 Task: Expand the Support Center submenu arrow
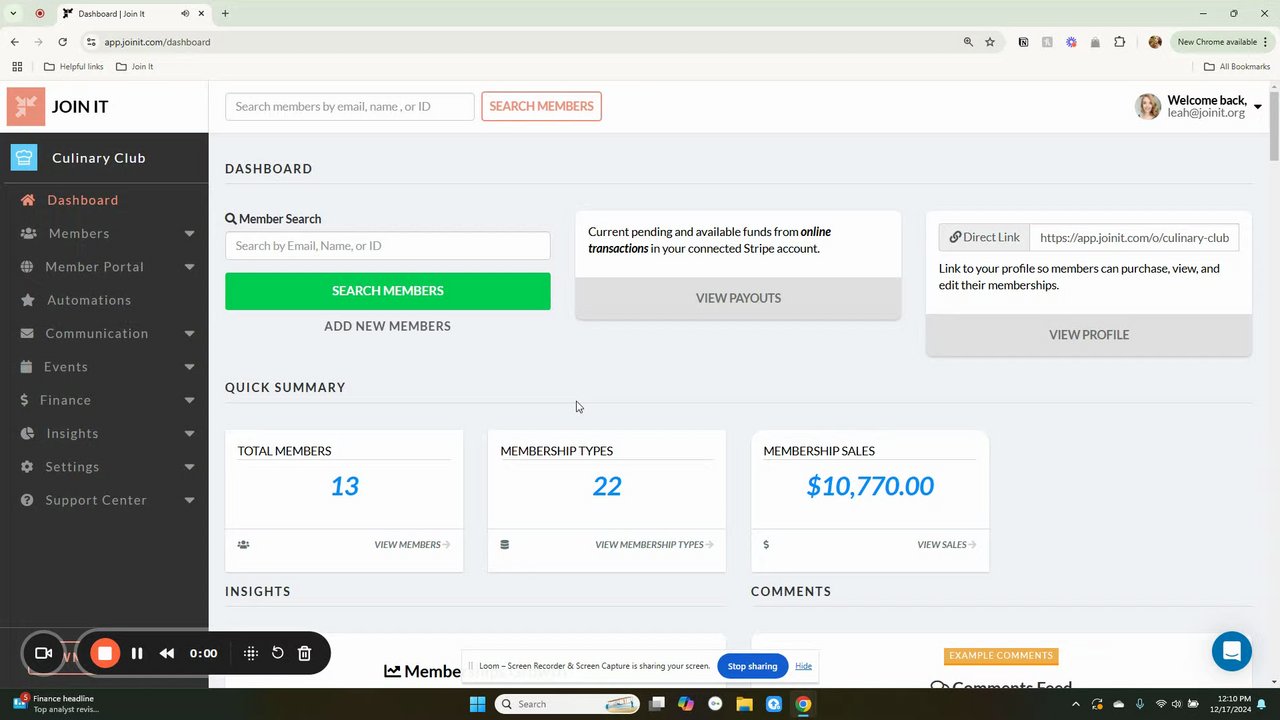pos(189,500)
